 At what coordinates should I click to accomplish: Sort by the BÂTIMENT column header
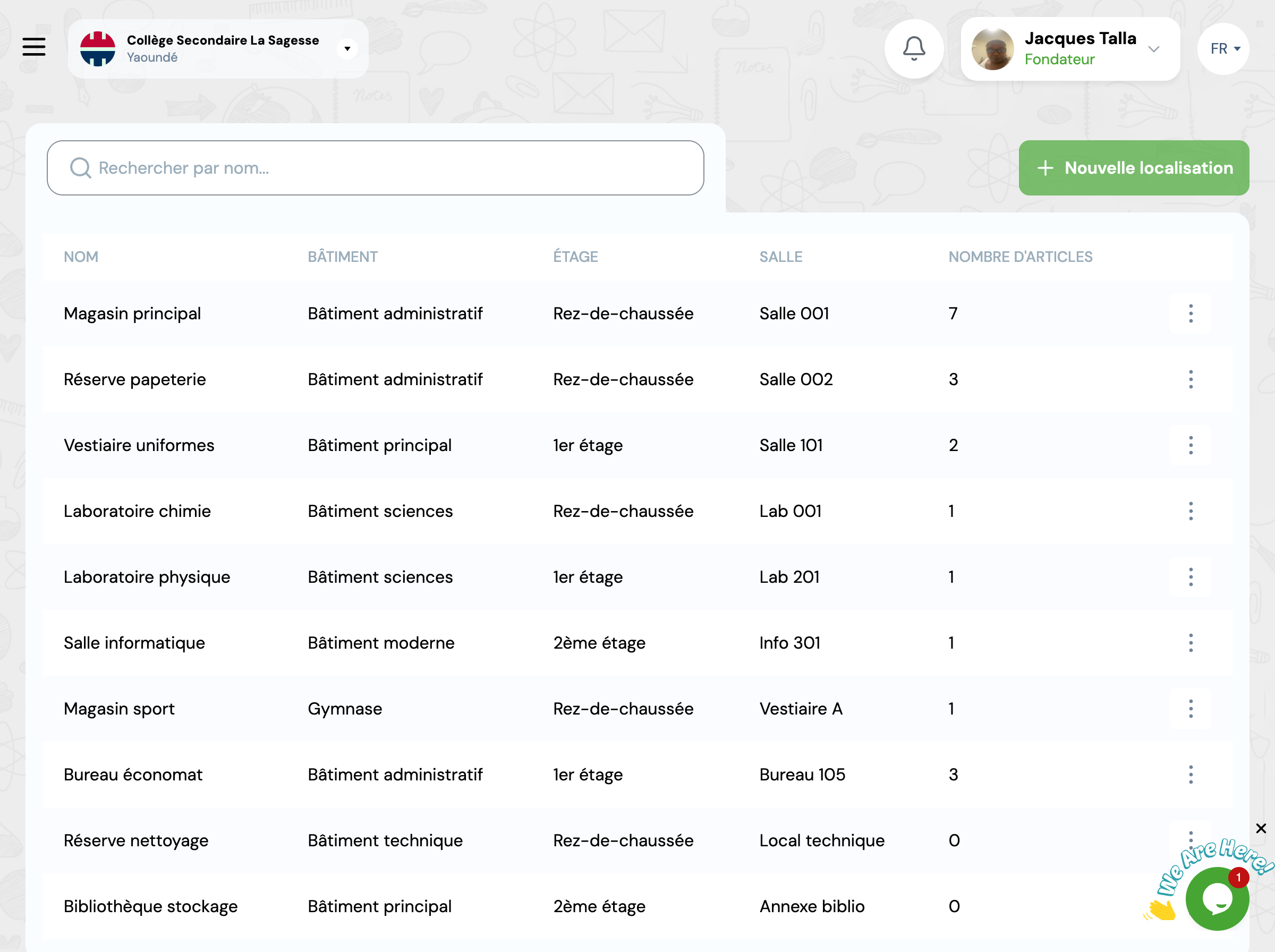pos(342,257)
